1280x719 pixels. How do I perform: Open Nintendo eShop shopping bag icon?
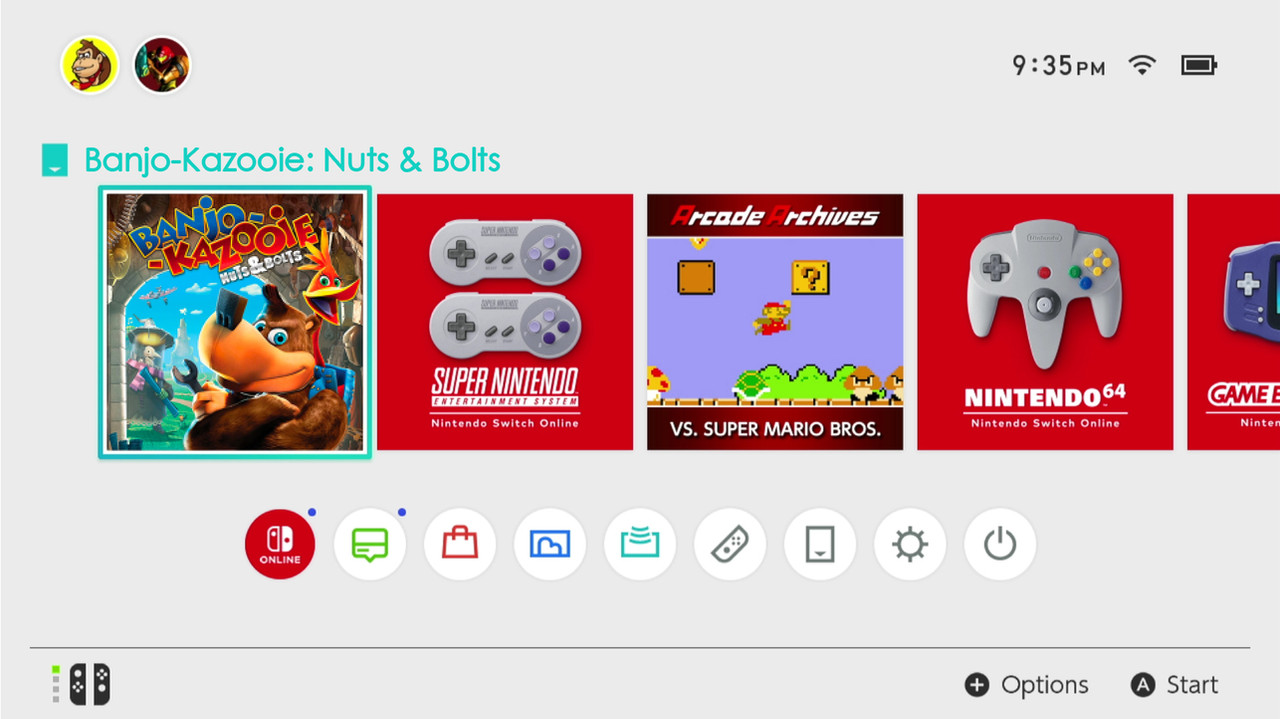click(x=460, y=545)
